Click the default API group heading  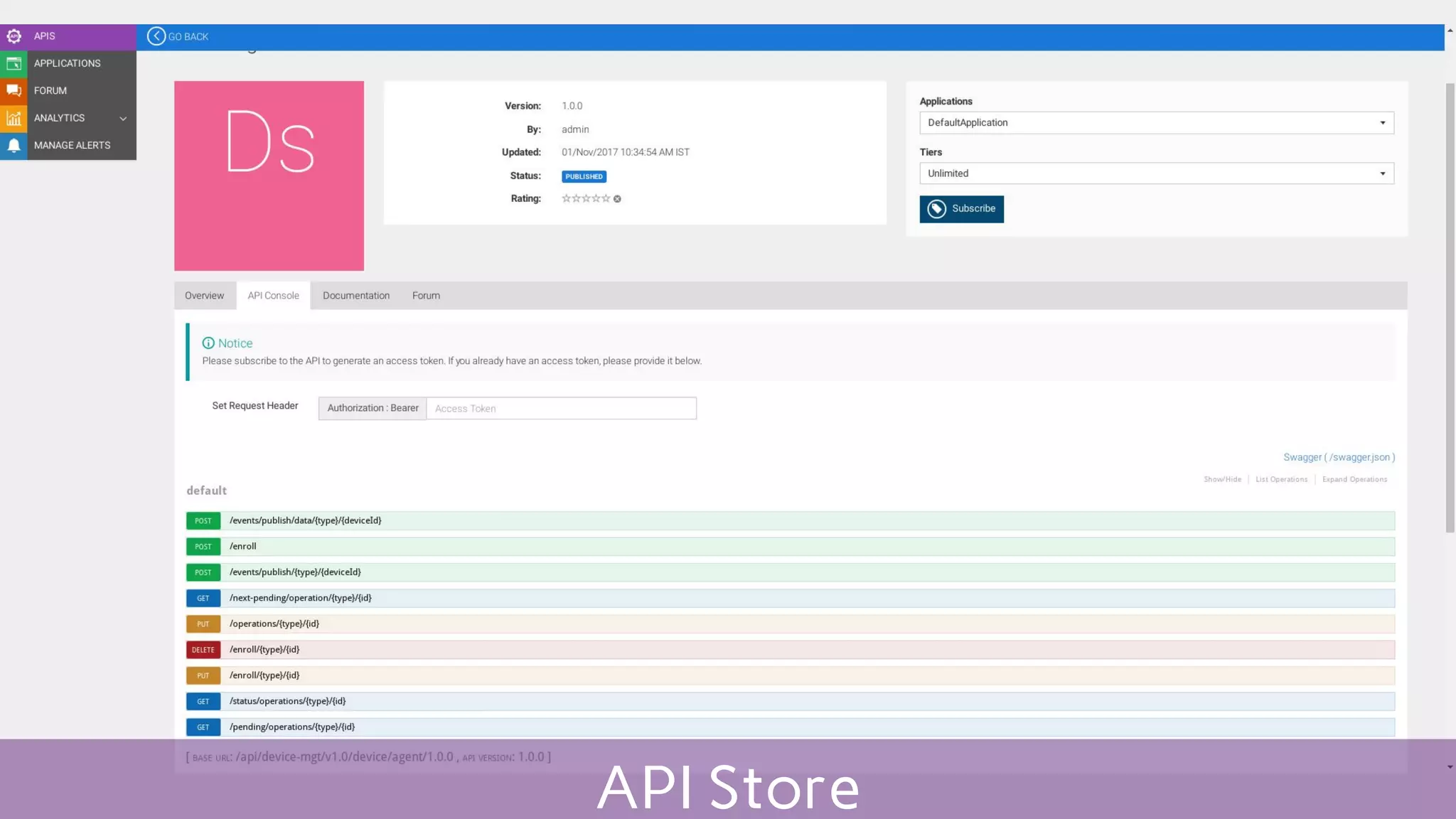point(206,491)
